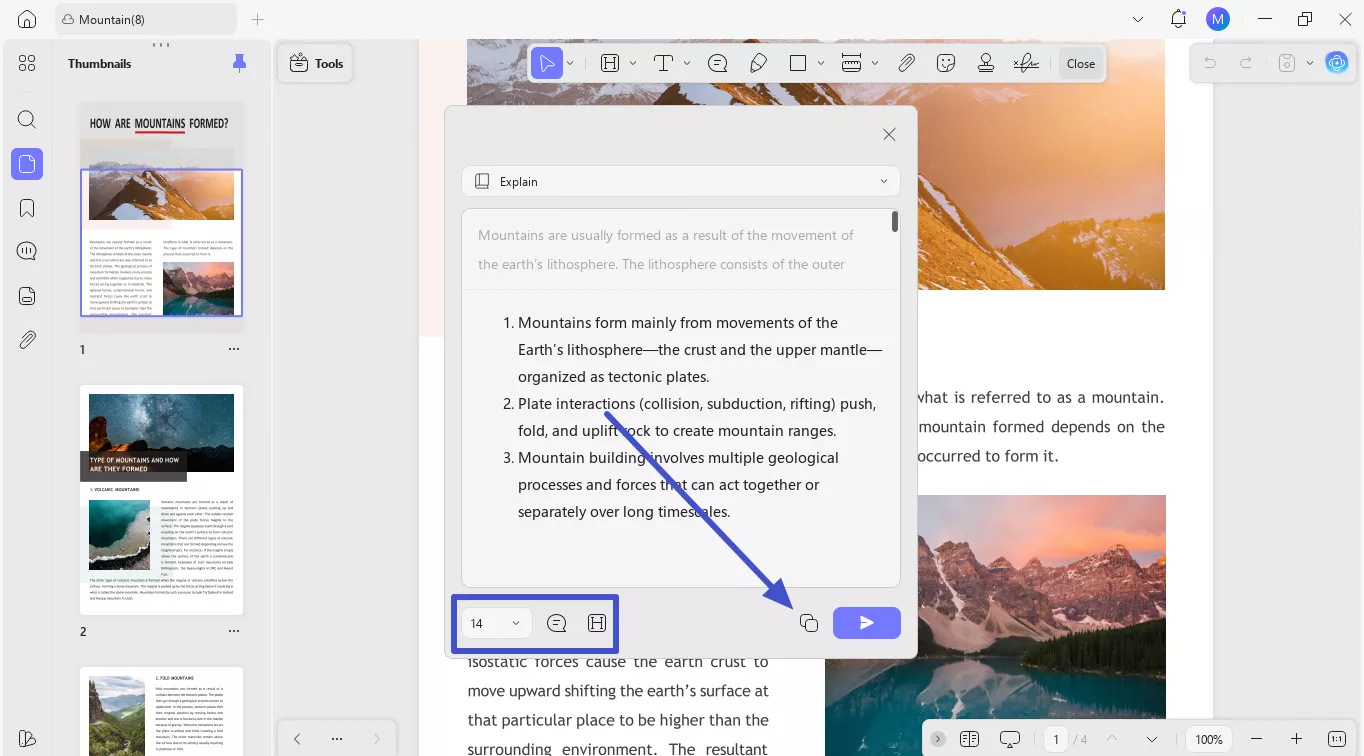
Task: Open more options for page 1 thumbnail
Action: [x=234, y=350]
